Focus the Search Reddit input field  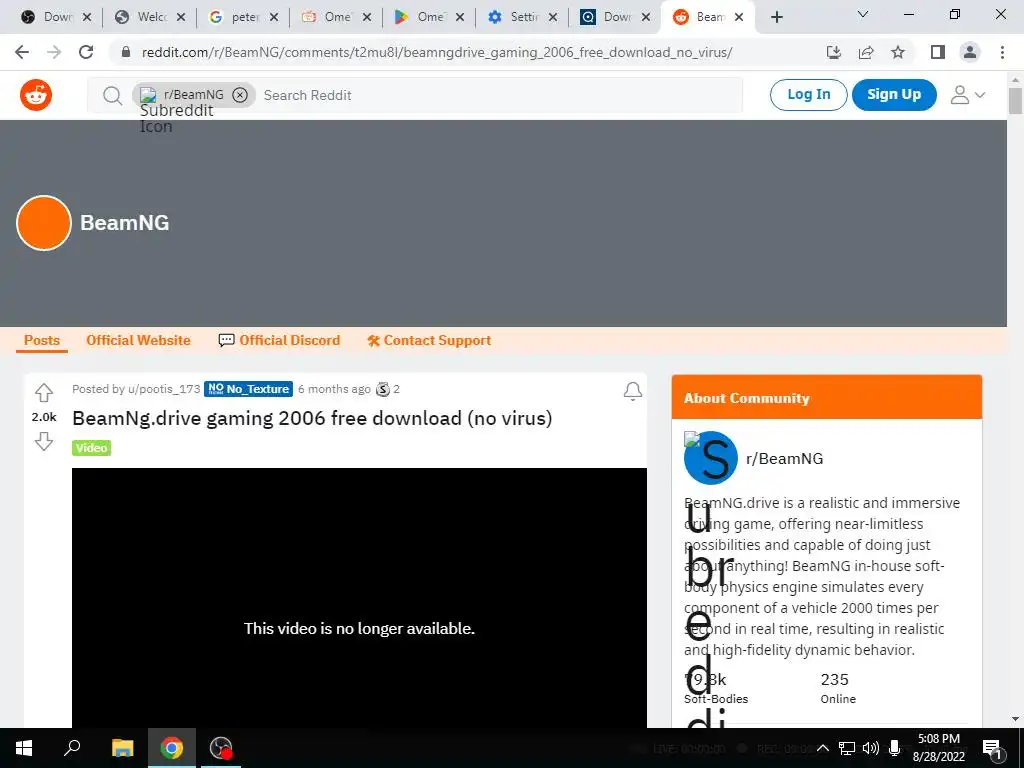pyautogui.click(x=500, y=95)
